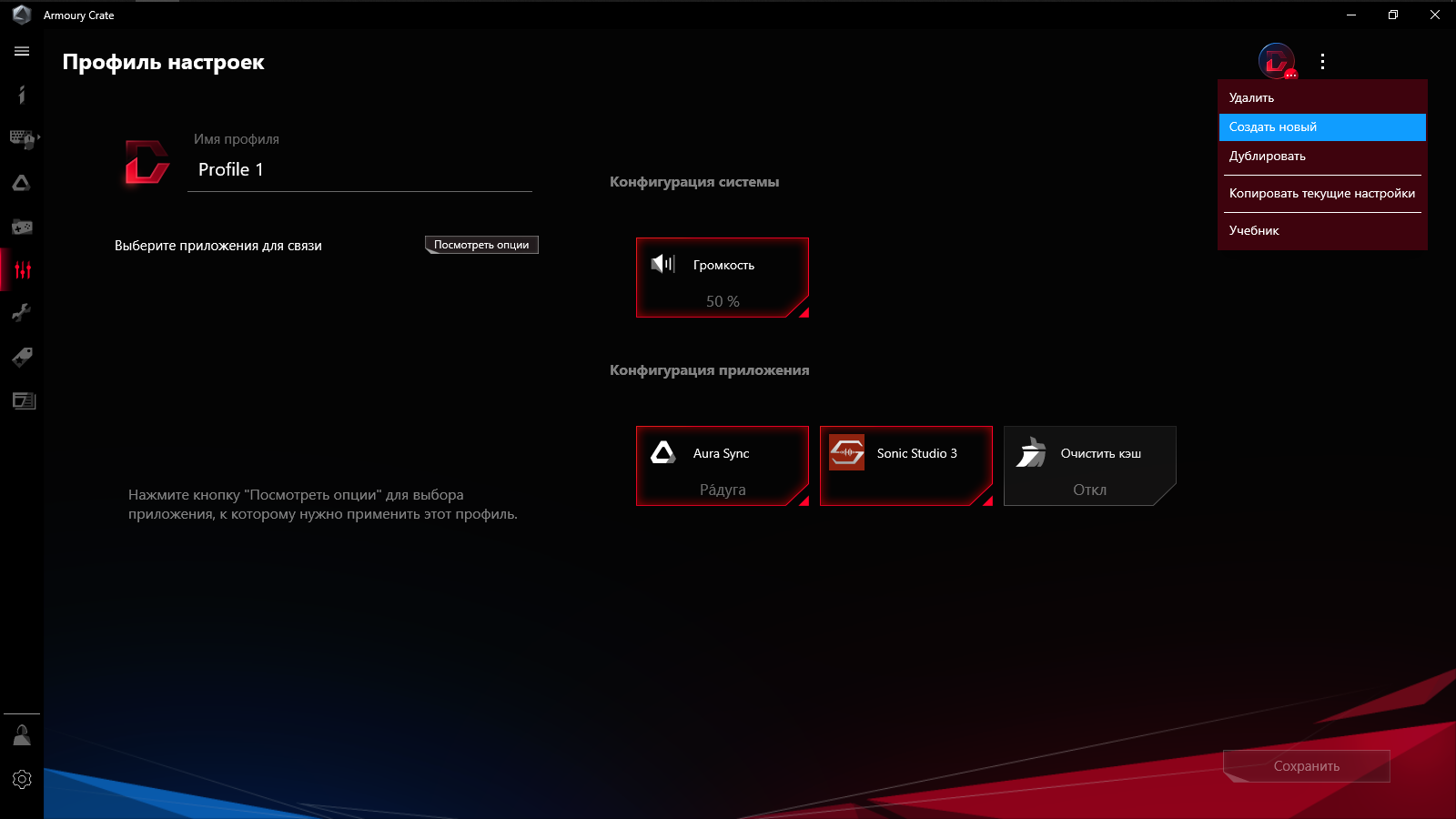Click the 'Посмотреть опции' button
1456x819 pixels.
coord(480,244)
